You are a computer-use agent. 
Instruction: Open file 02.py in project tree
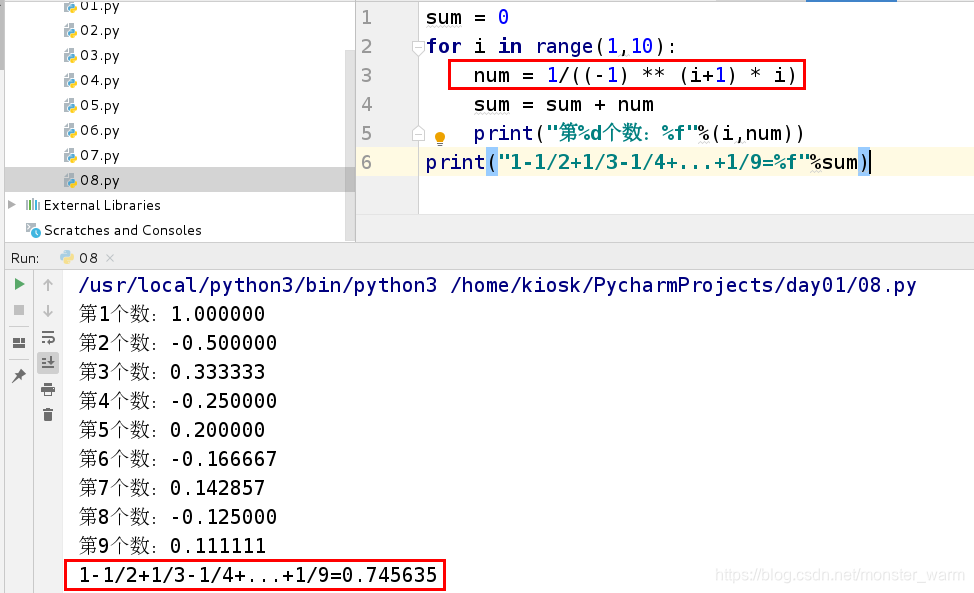click(x=99, y=30)
